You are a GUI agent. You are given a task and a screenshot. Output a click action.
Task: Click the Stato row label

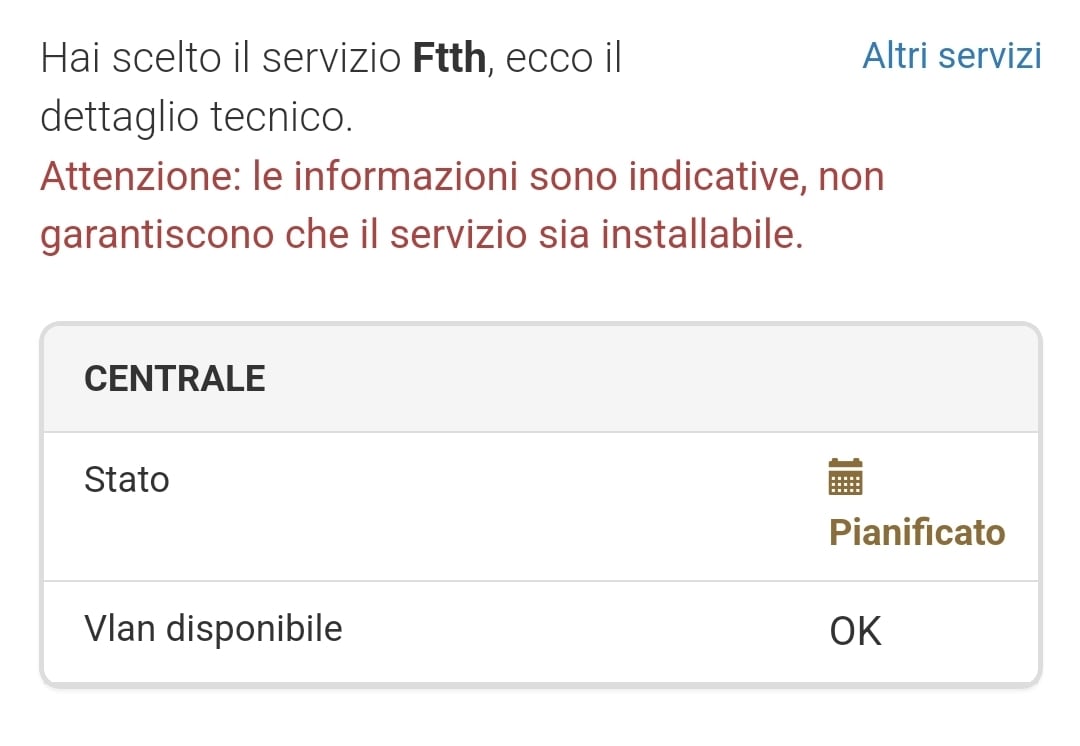(127, 480)
